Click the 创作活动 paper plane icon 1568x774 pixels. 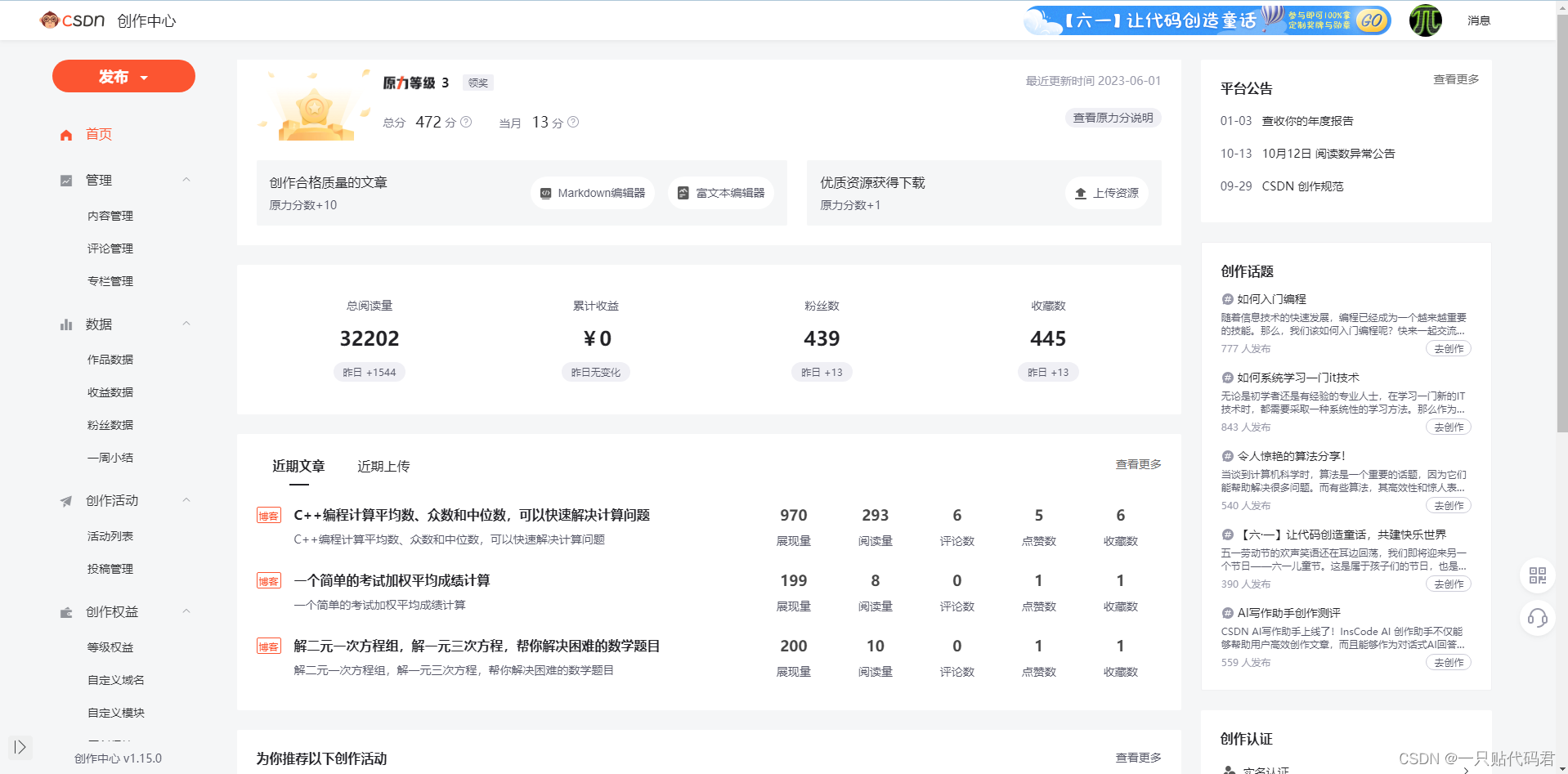(66, 501)
